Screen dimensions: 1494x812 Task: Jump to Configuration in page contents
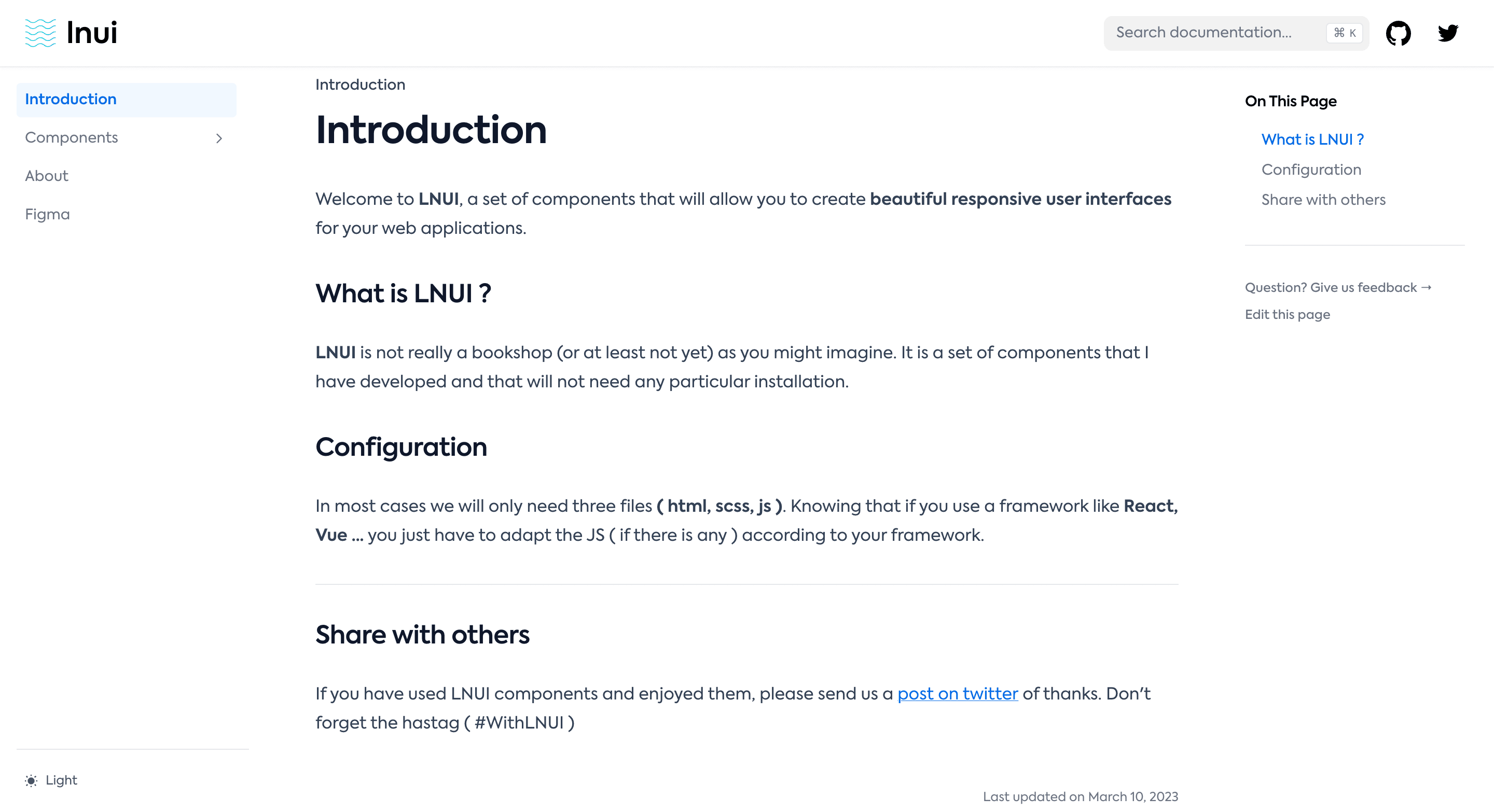(1311, 170)
